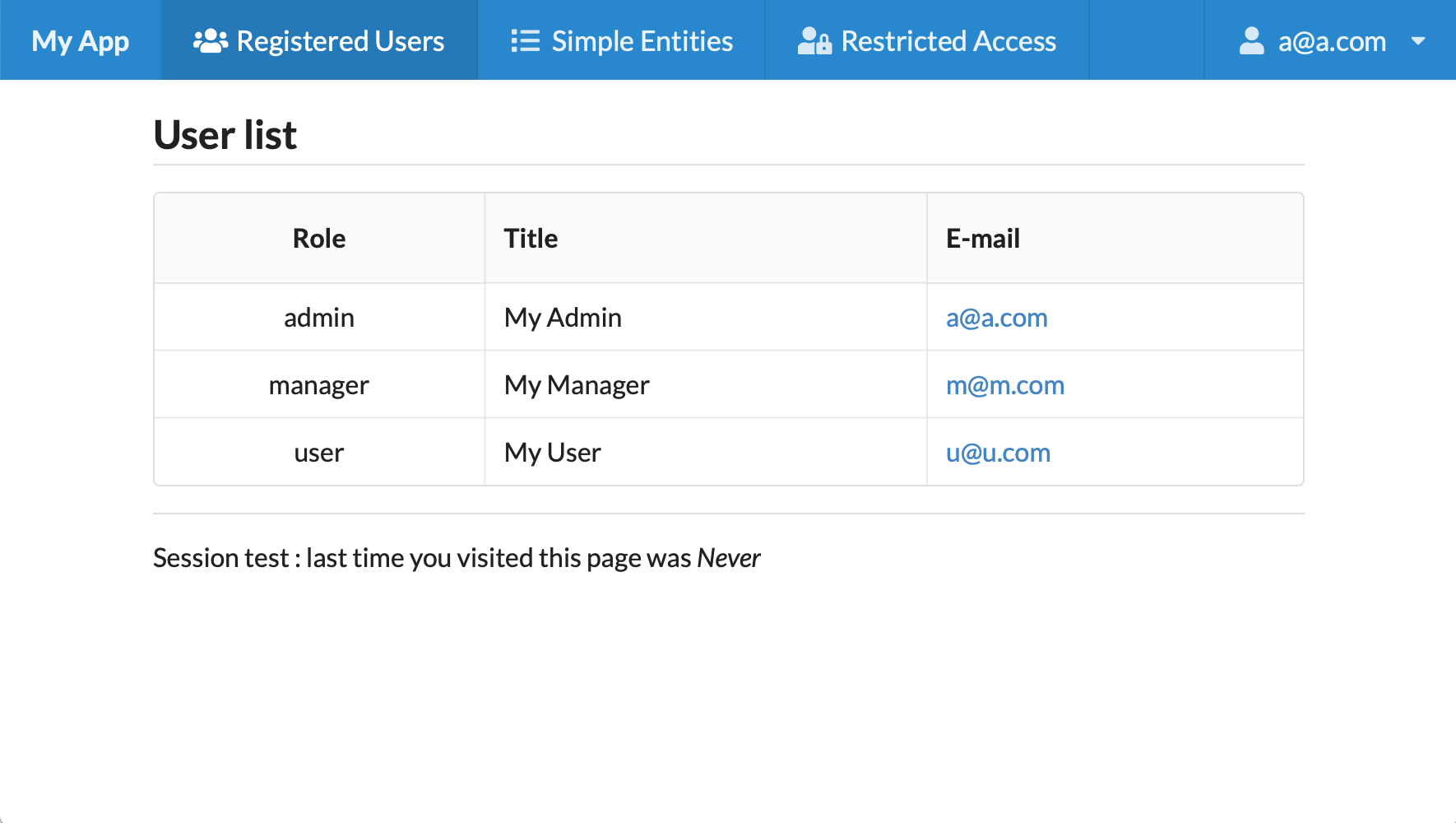This screenshot has width=1456, height=823.
Task: Click the Simple Entities list icon
Action: tap(525, 41)
